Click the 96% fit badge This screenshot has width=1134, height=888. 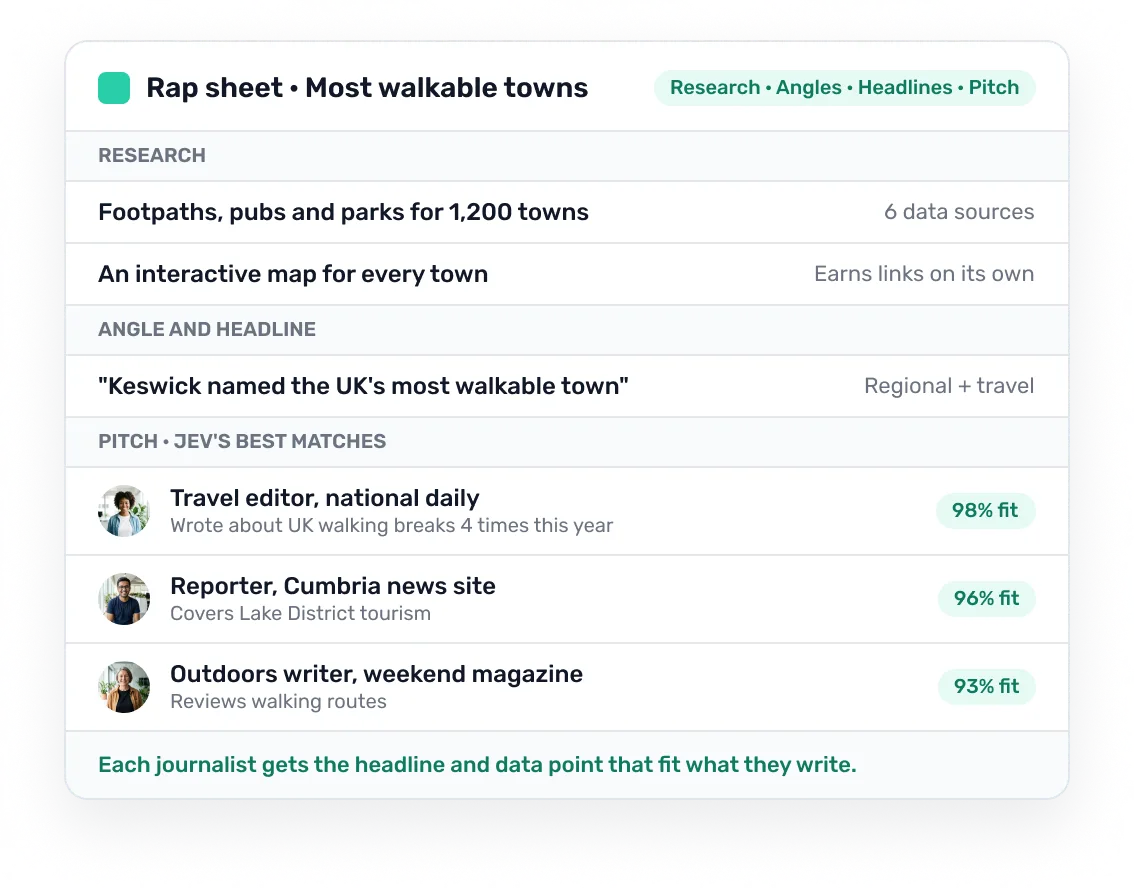pos(986,599)
